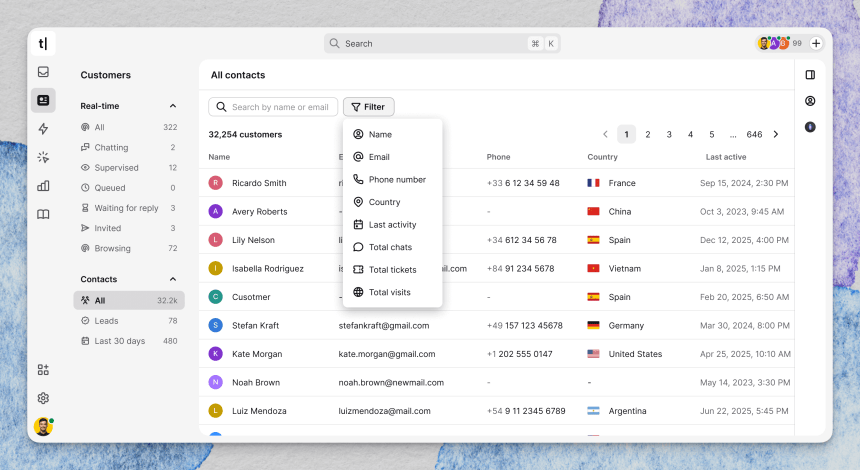Click the Argentina flag icon
The image size is (860, 470).
click(x=593, y=411)
